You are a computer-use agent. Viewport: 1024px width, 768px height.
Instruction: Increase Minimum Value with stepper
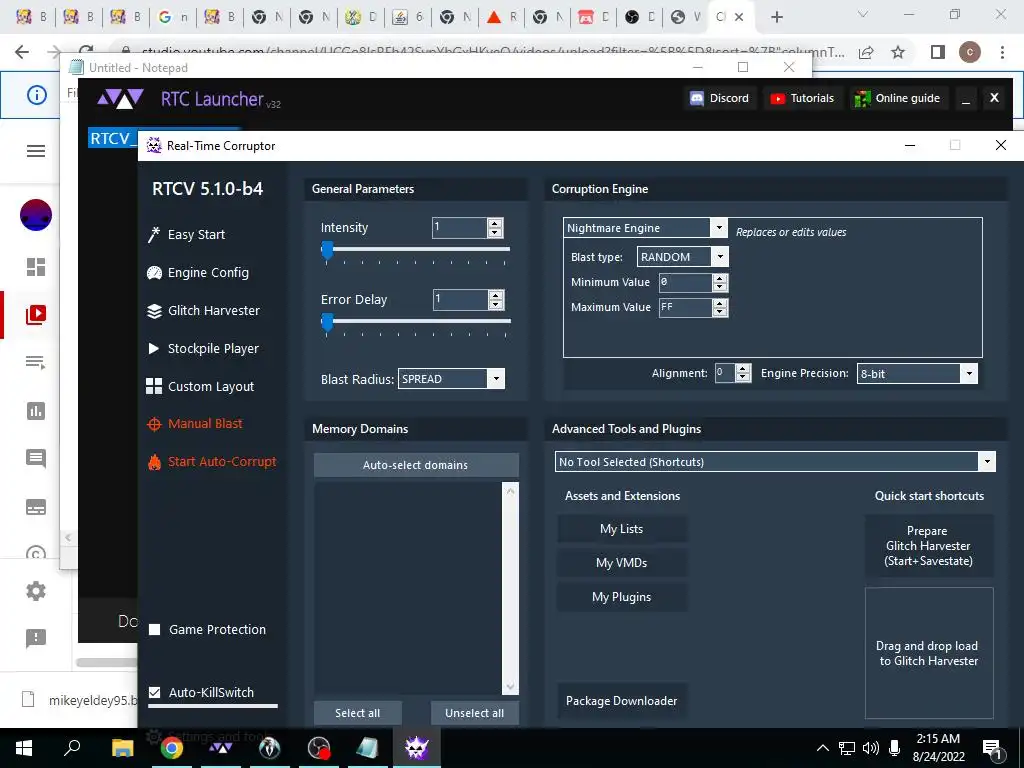720,278
